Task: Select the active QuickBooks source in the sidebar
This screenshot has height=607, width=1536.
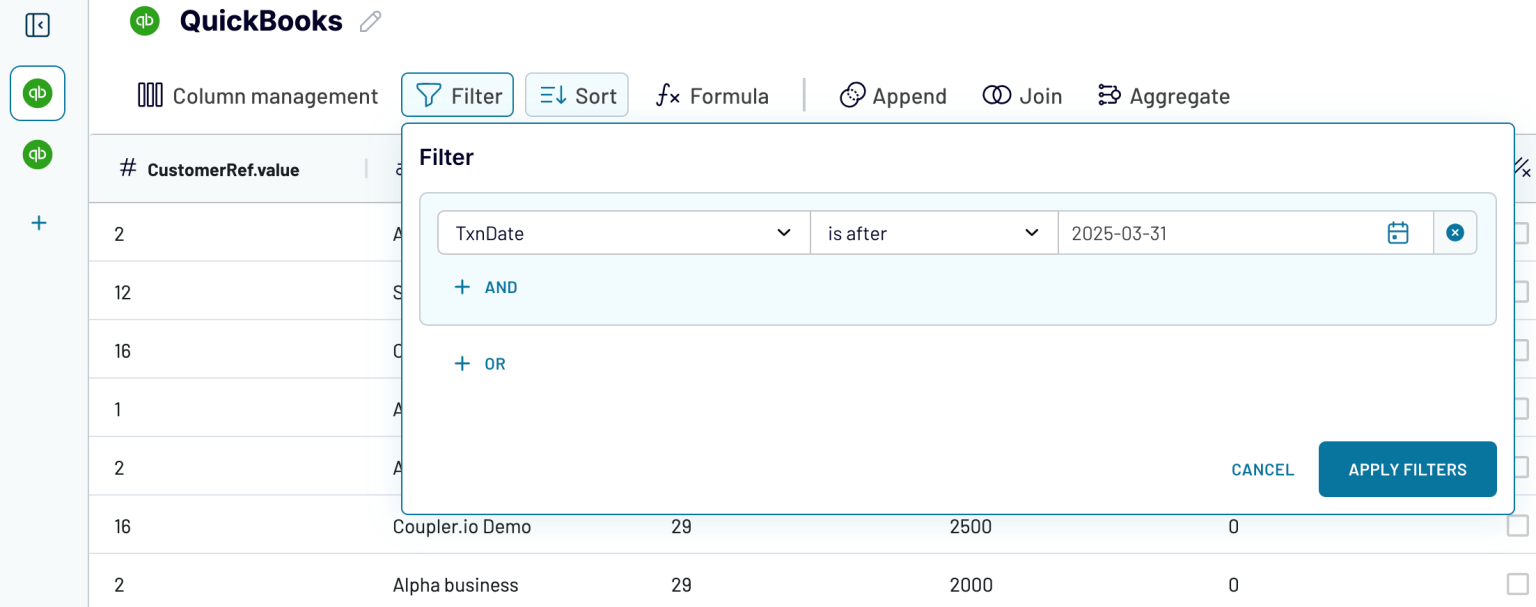Action: pyautogui.click(x=37, y=94)
